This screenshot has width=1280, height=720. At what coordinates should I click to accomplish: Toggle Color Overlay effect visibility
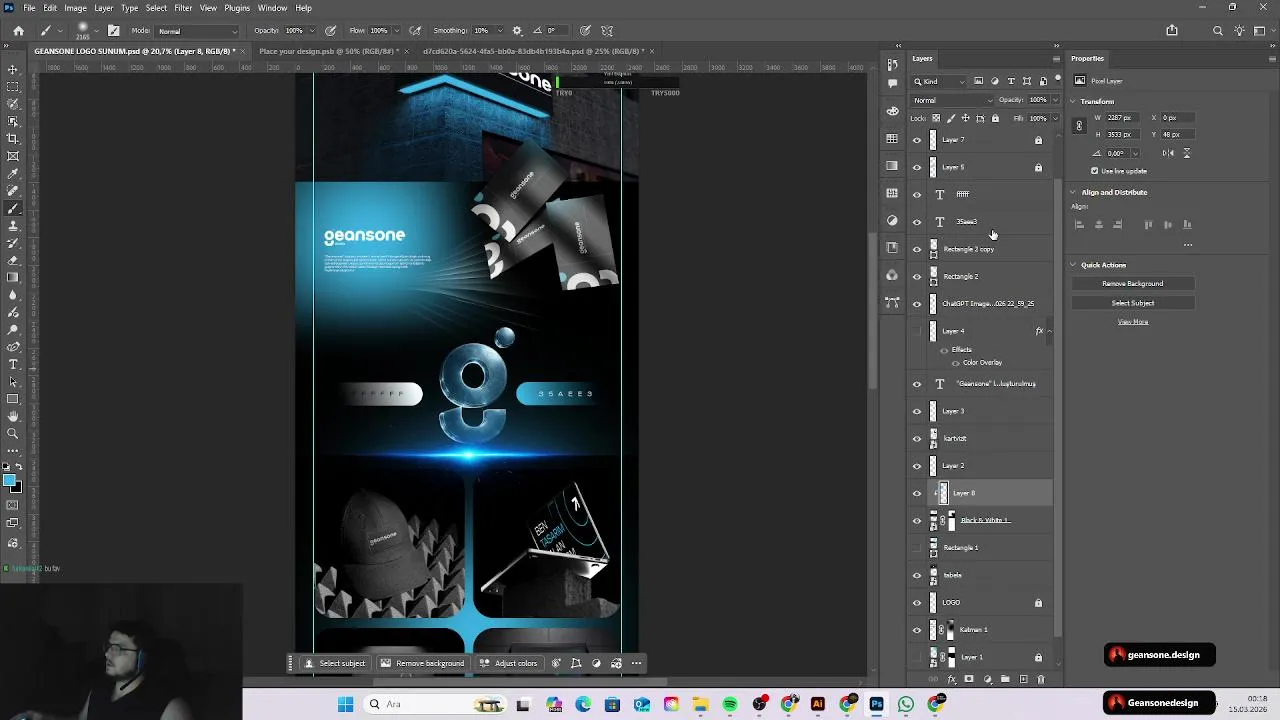point(955,362)
